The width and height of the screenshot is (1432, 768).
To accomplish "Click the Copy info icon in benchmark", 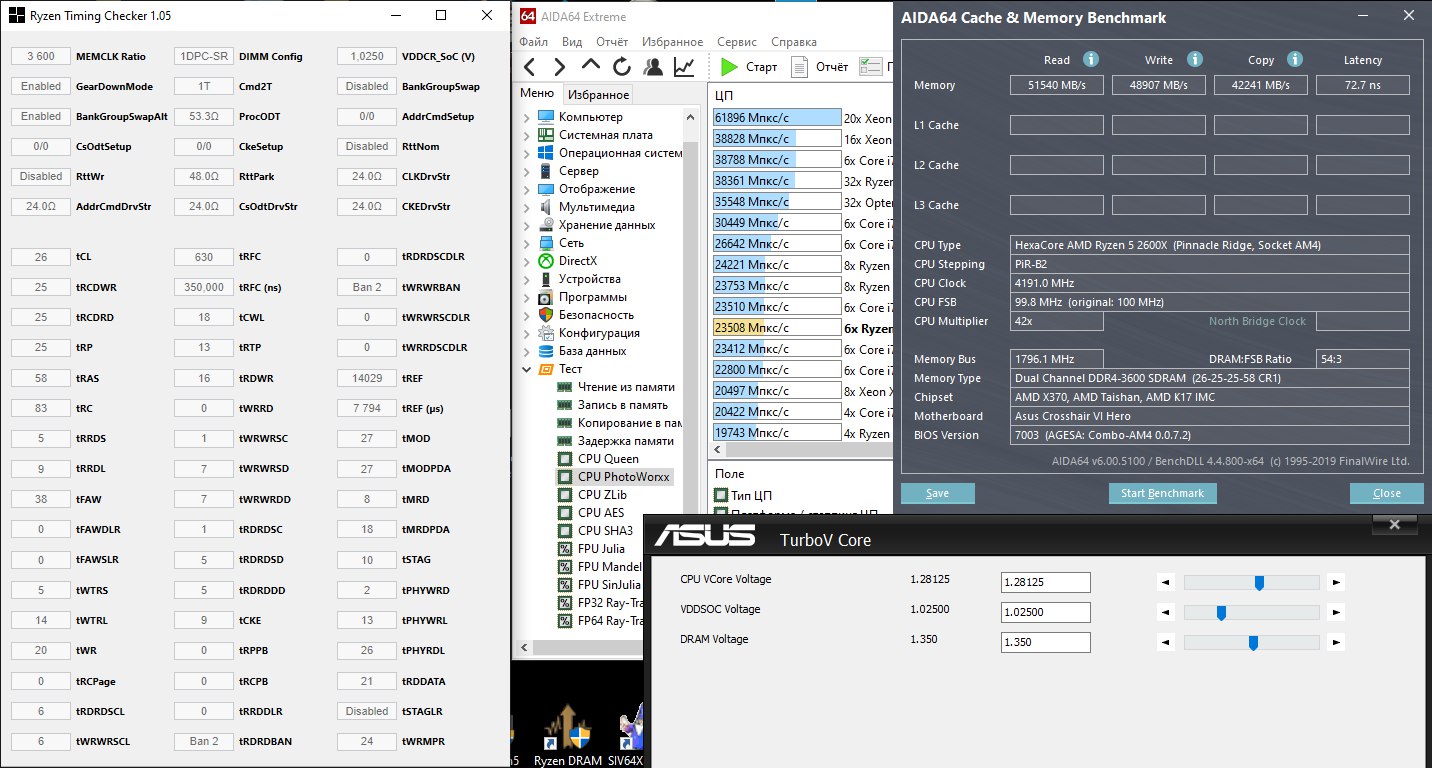I will point(1295,60).
